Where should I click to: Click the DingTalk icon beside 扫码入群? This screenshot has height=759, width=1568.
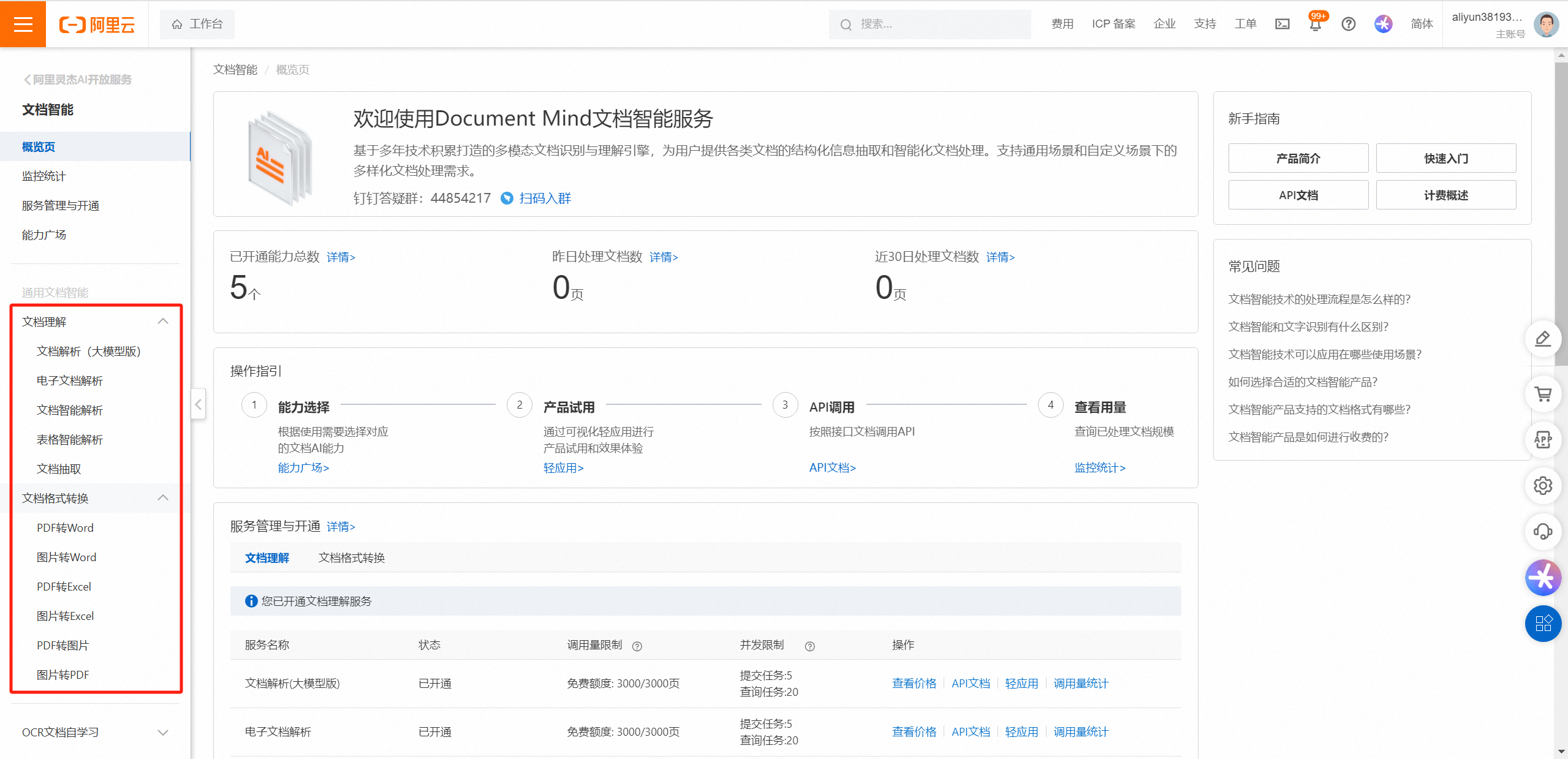(507, 198)
